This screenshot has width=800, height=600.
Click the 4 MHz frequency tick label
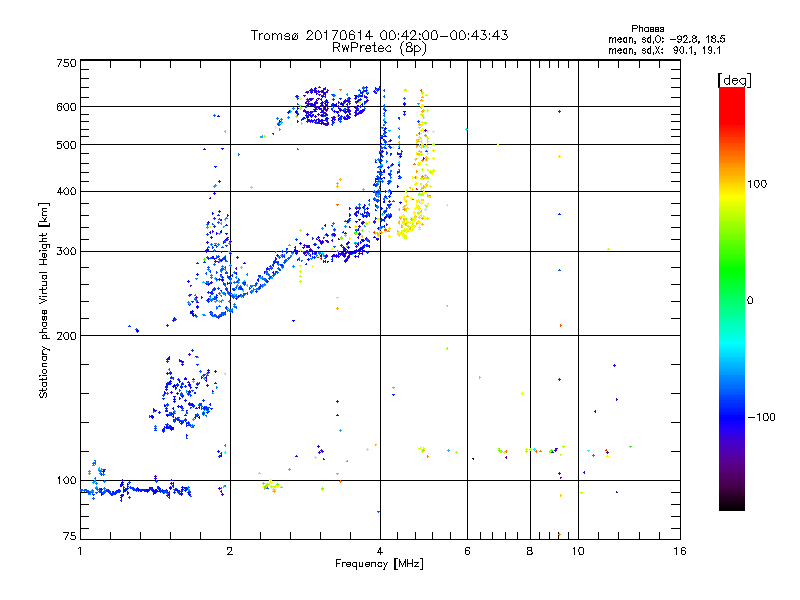(380, 551)
